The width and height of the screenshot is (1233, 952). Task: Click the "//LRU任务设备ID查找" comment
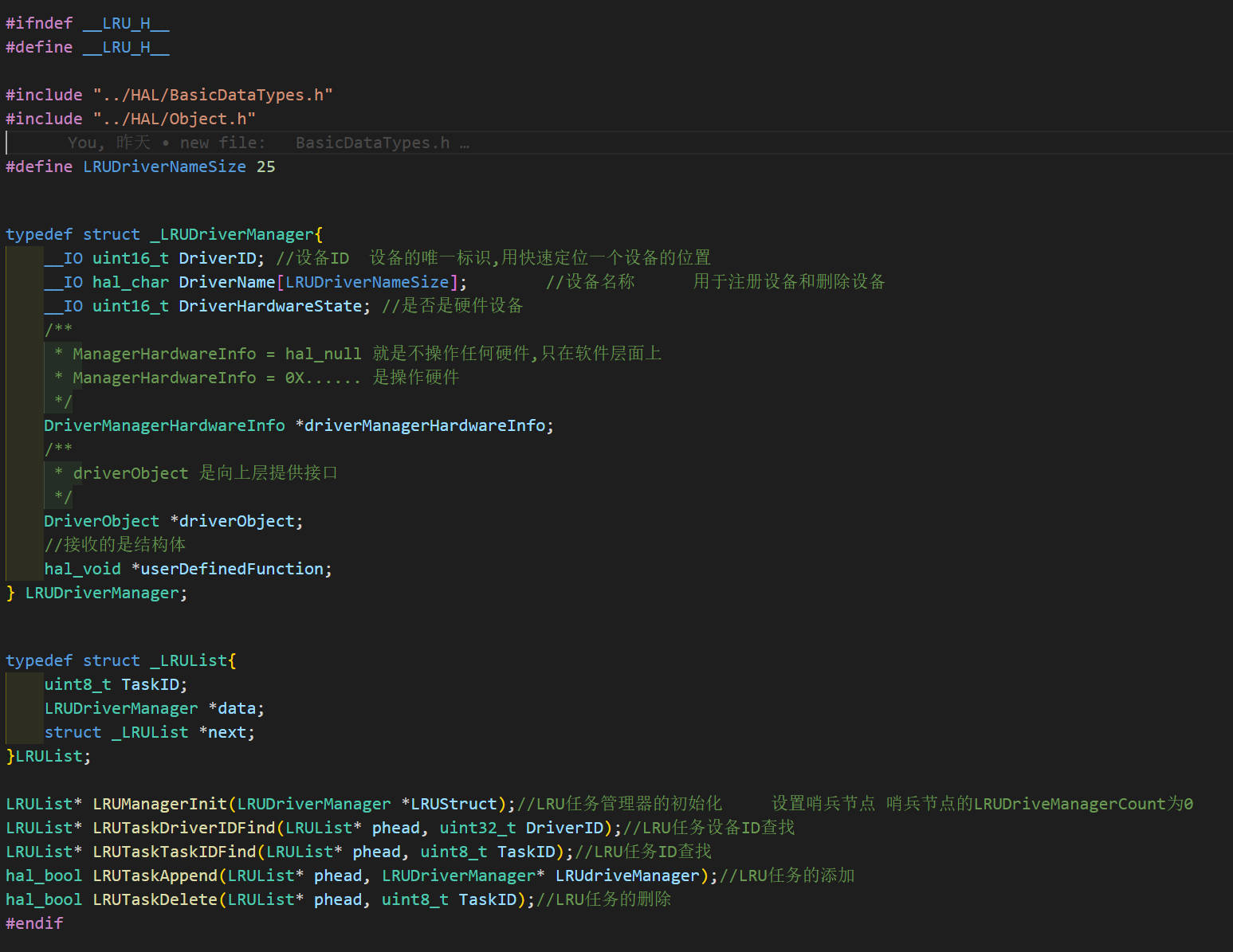click(709, 828)
